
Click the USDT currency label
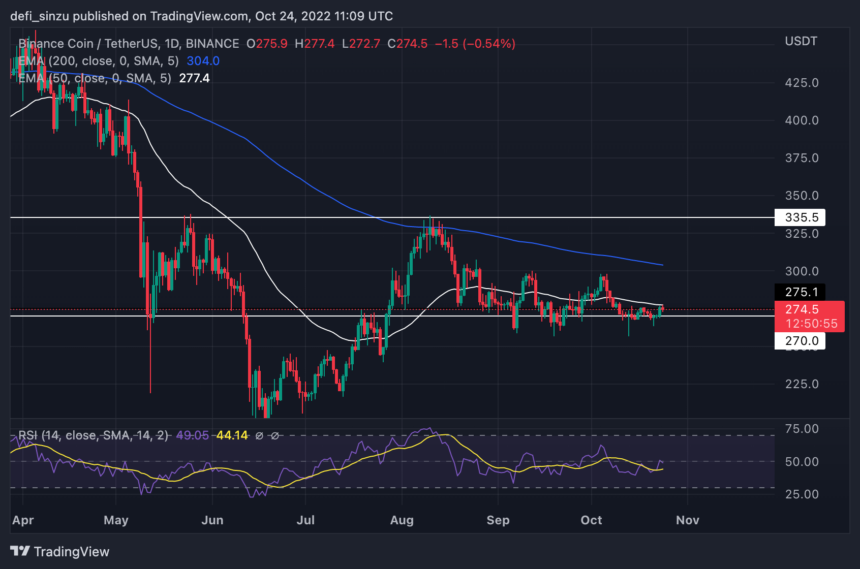801,41
